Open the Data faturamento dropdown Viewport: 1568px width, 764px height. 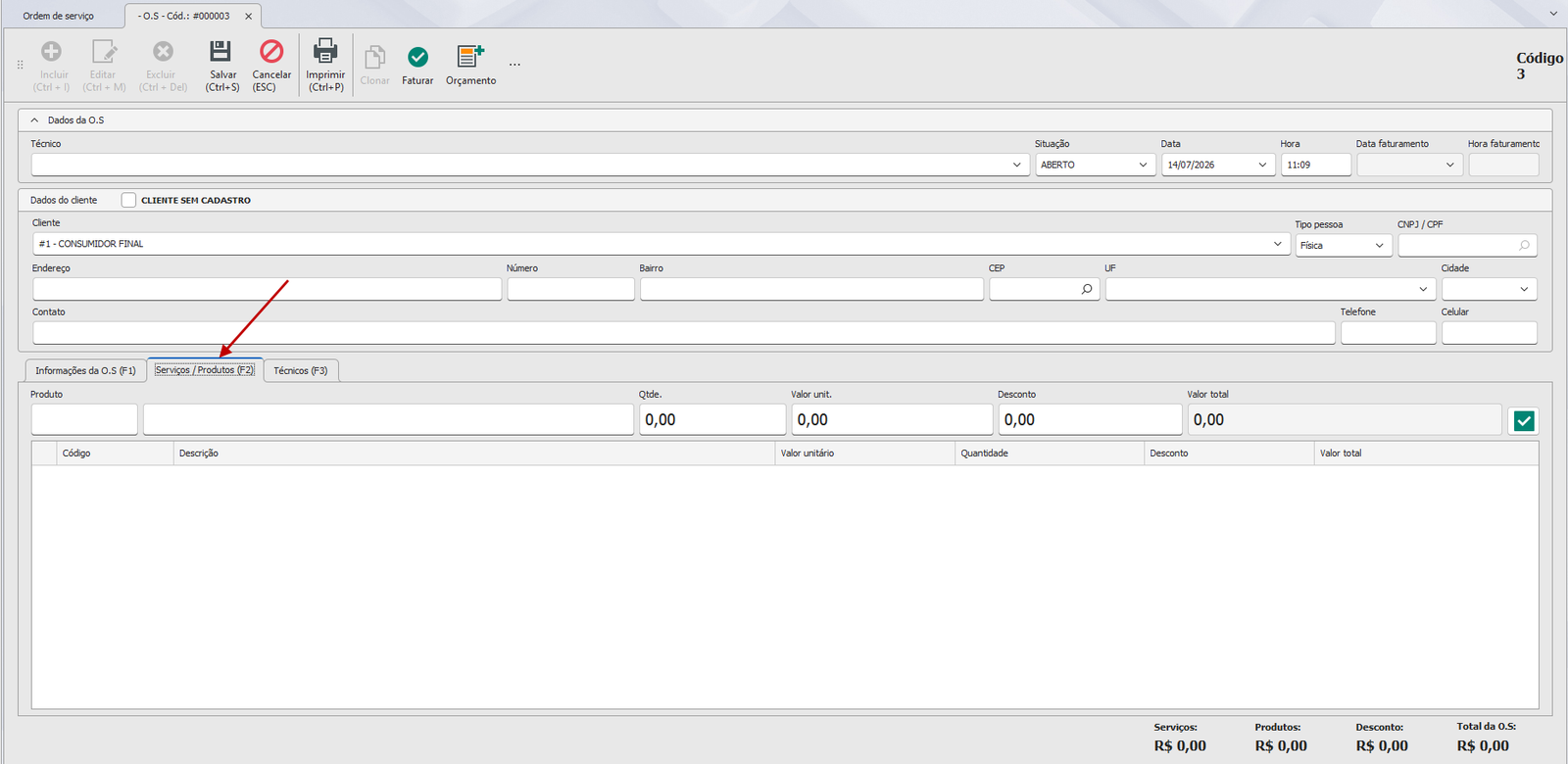pos(1450,165)
